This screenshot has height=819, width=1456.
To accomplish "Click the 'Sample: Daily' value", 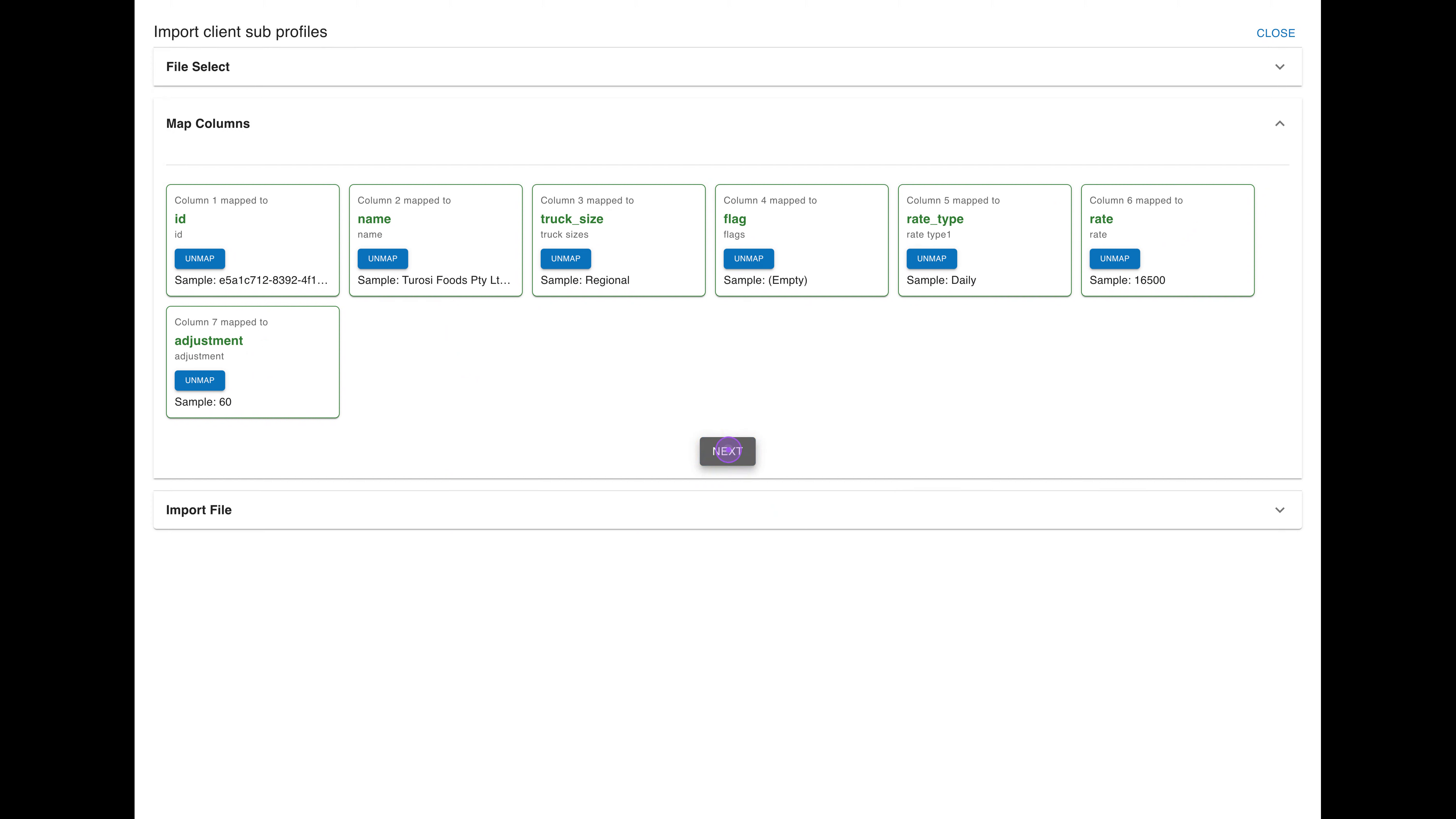I will (941, 280).
